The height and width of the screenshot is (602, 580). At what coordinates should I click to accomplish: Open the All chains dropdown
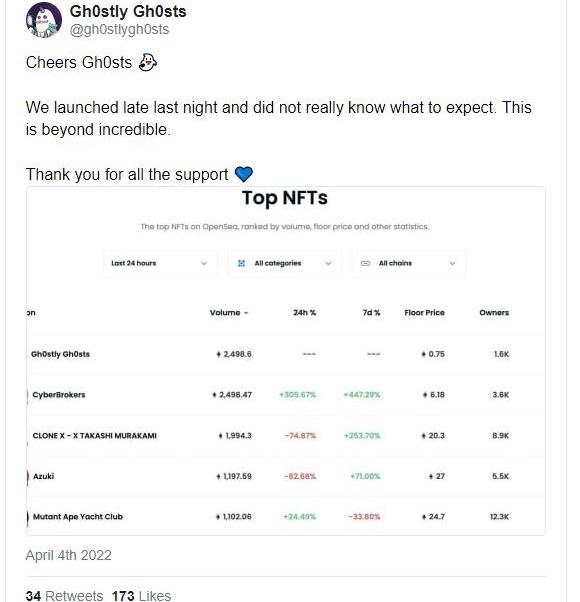(409, 263)
